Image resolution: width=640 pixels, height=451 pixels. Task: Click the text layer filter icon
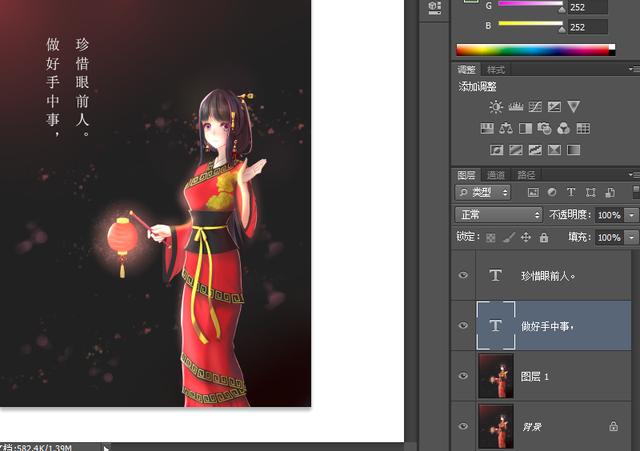(x=571, y=192)
